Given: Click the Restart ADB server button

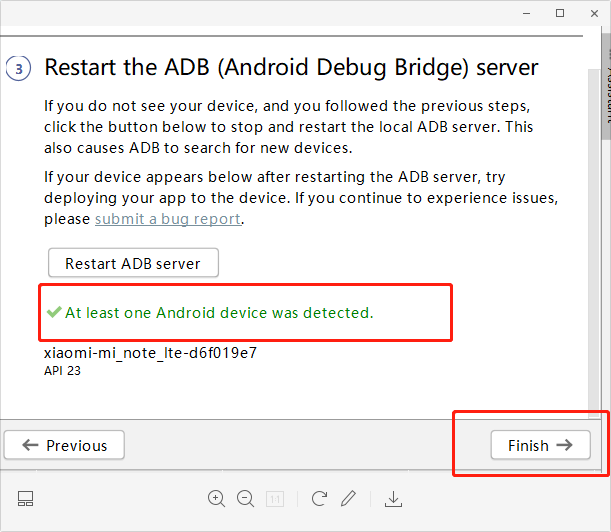Looking at the screenshot, I should (133, 264).
